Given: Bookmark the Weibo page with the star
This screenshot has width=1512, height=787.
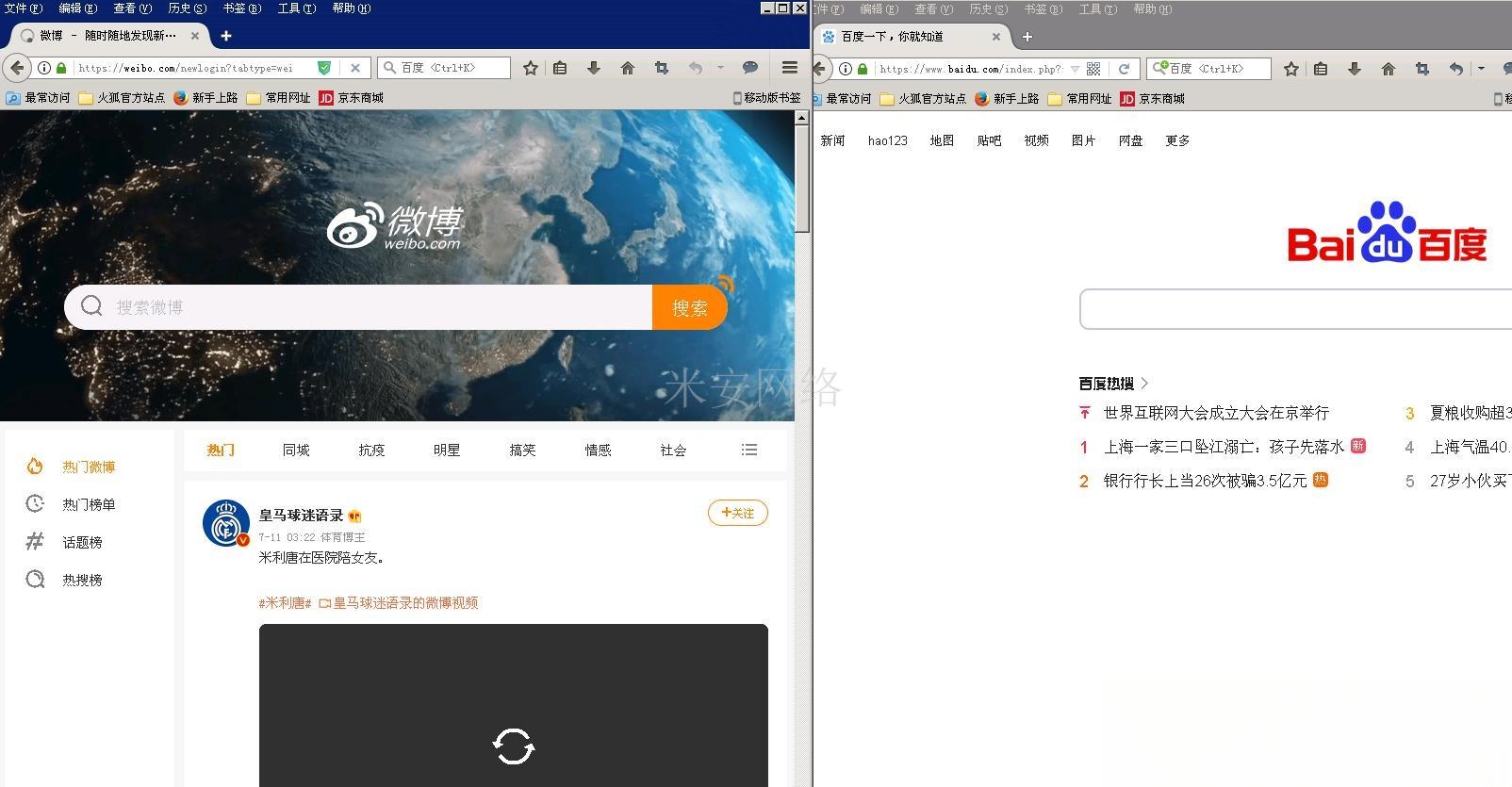Looking at the screenshot, I should [x=531, y=68].
